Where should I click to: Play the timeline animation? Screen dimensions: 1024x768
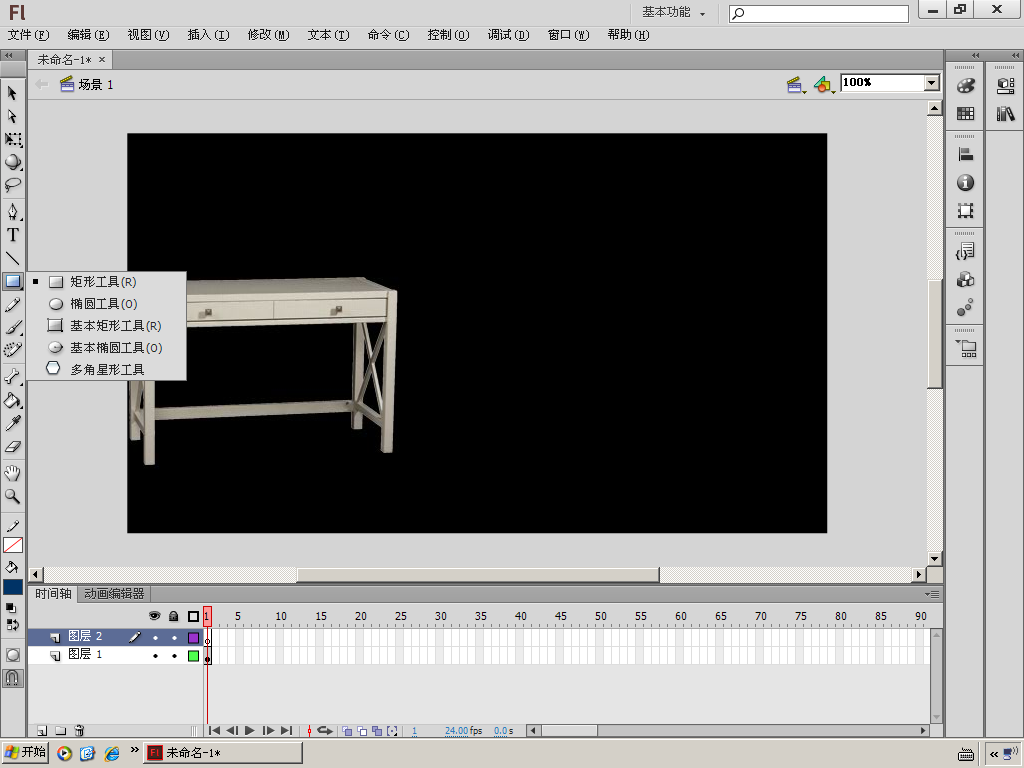tap(249, 731)
